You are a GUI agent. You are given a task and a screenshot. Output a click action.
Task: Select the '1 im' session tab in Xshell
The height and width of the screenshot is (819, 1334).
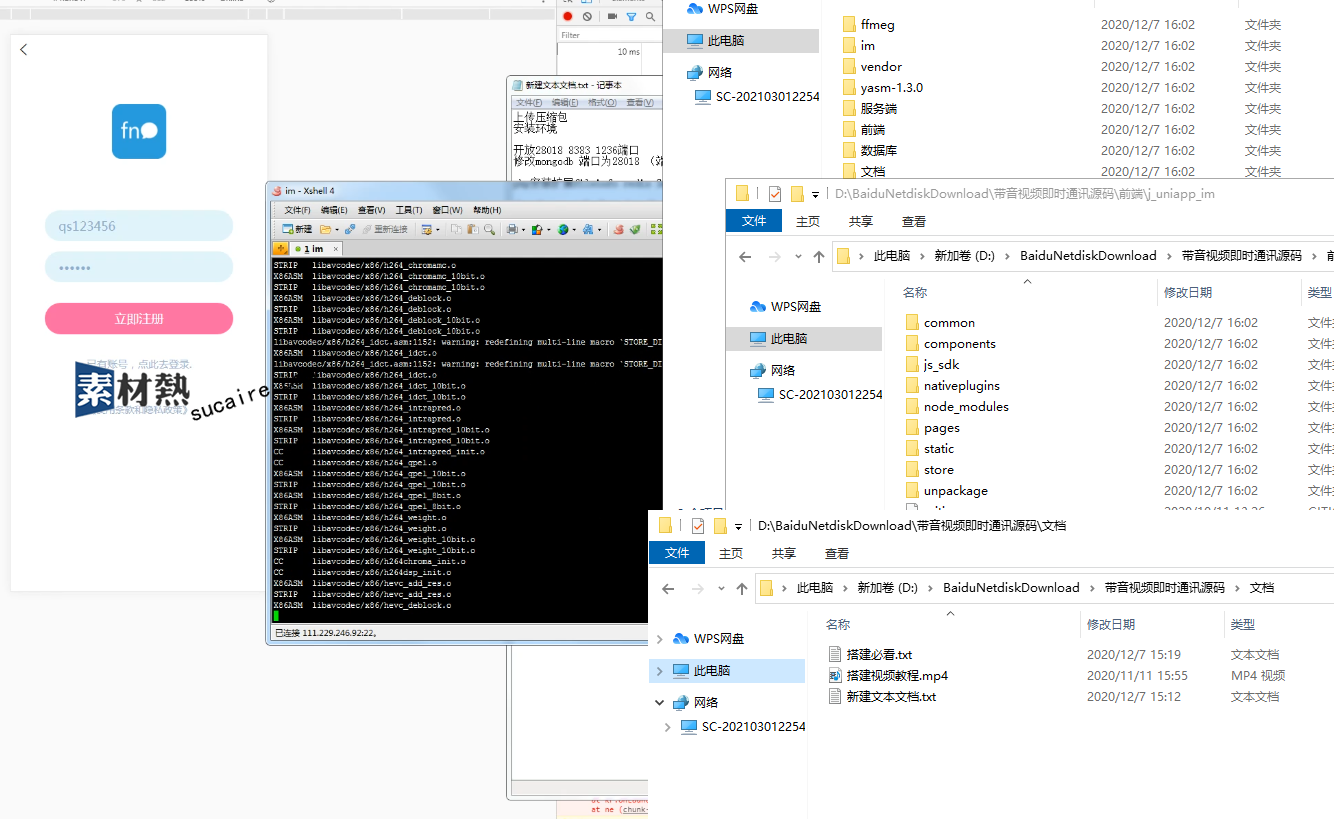(x=315, y=249)
